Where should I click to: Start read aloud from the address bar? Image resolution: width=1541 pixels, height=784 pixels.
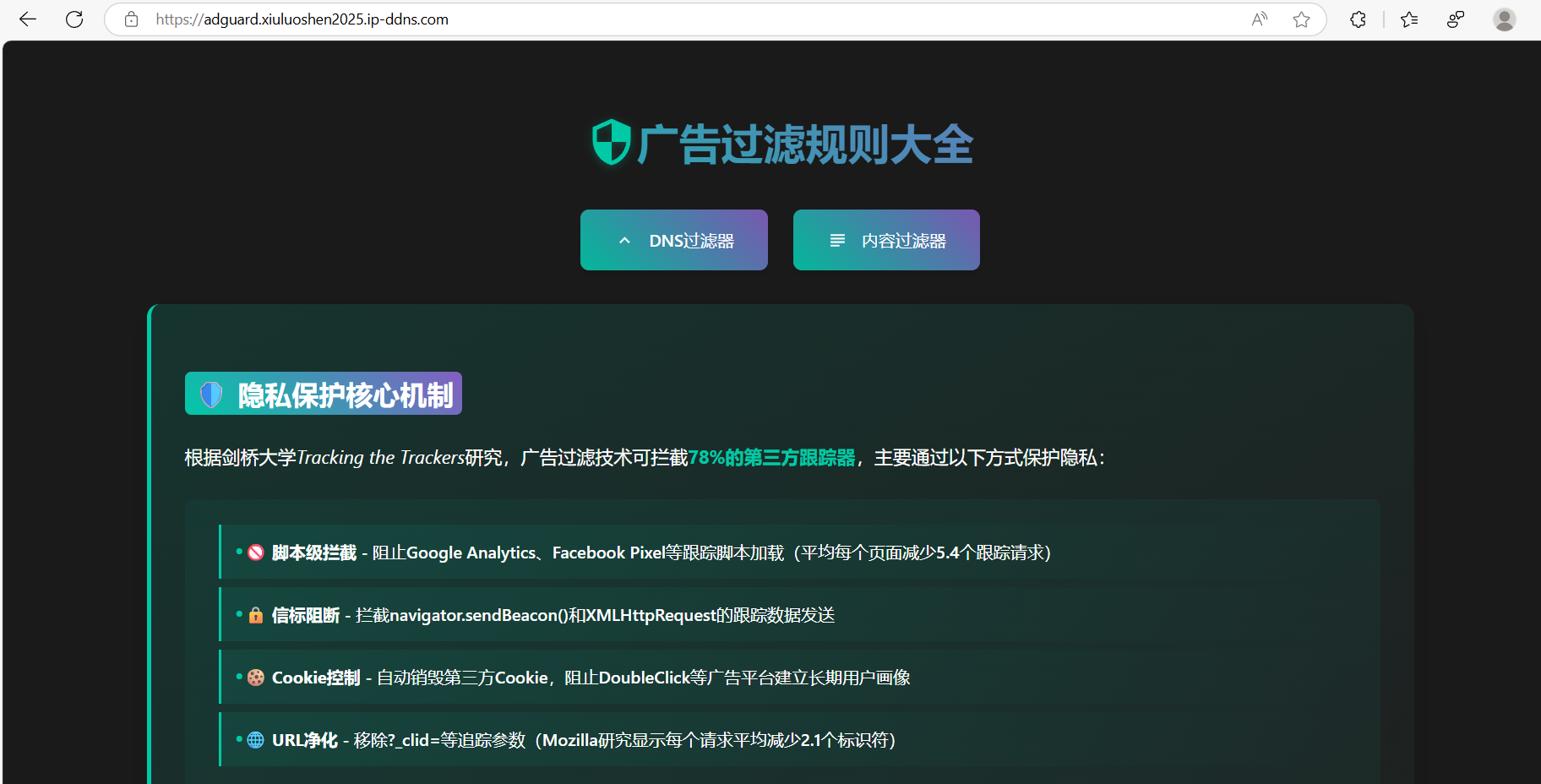point(1258,19)
